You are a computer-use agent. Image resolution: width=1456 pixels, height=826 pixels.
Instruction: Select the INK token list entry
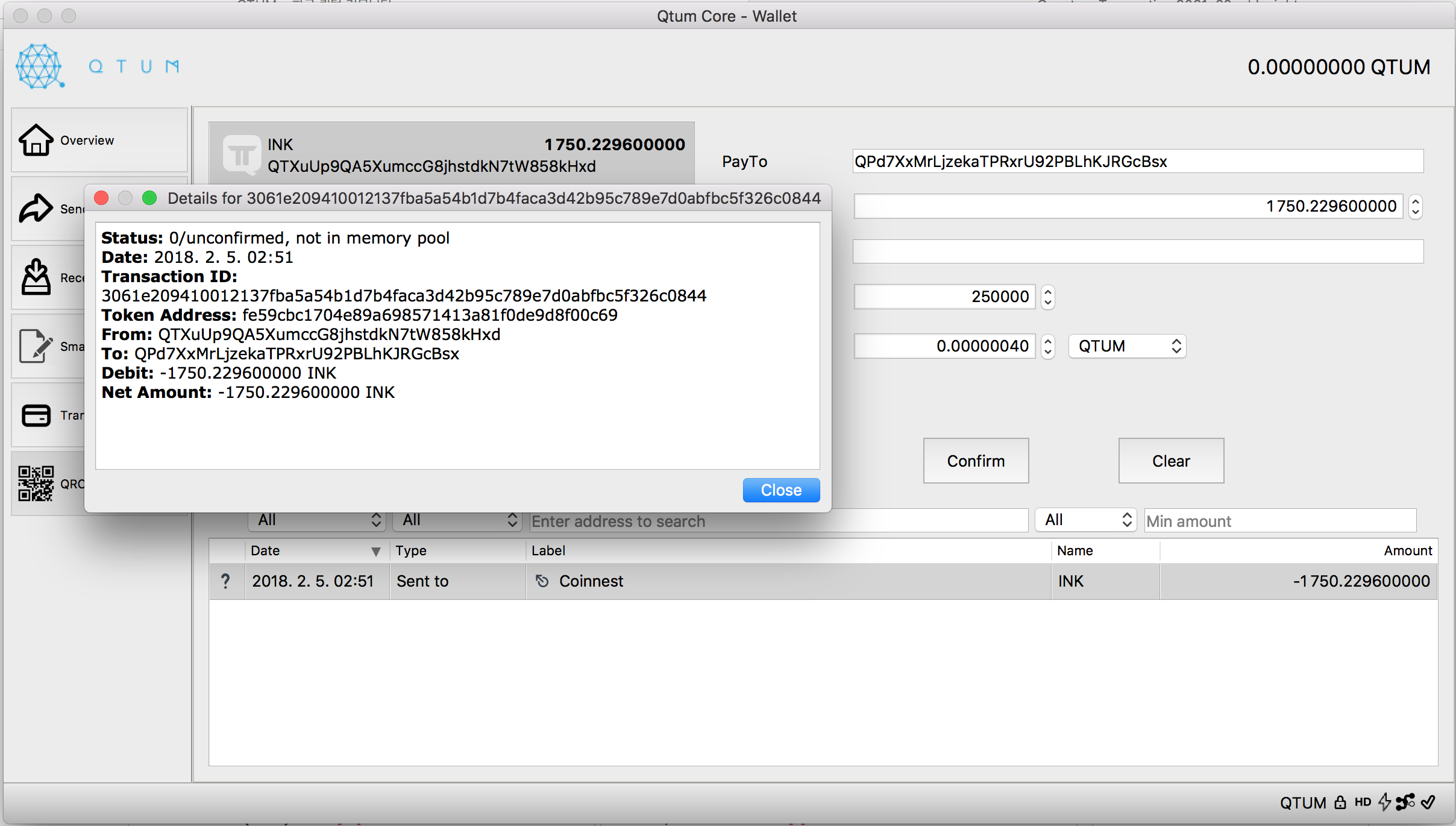451,155
